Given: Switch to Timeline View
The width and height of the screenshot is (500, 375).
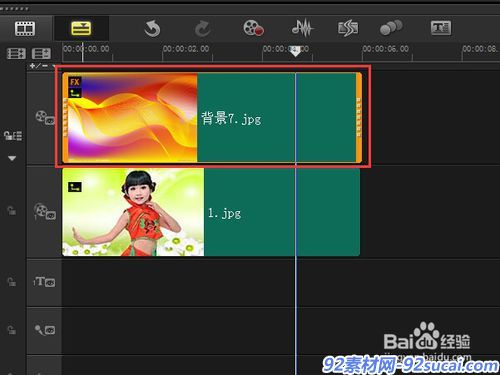Looking at the screenshot, I should tap(81, 28).
